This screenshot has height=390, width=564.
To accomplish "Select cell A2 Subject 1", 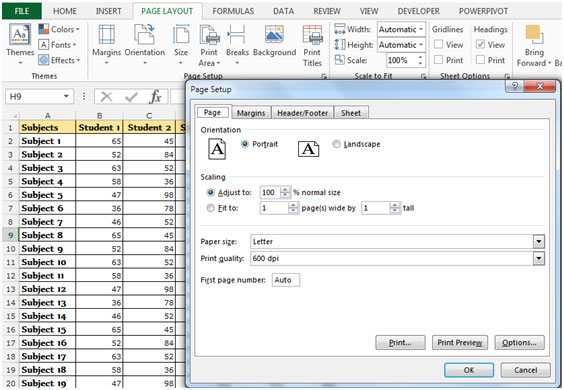I will [47, 141].
